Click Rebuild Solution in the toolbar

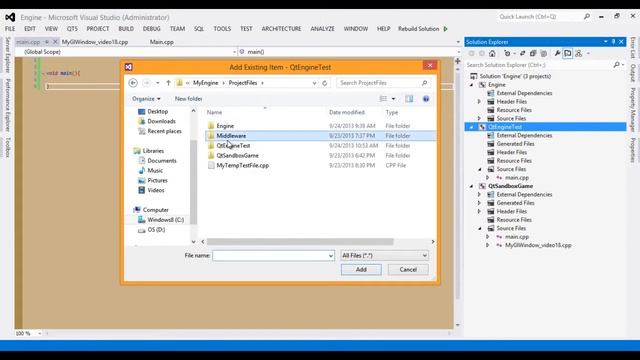(418, 29)
